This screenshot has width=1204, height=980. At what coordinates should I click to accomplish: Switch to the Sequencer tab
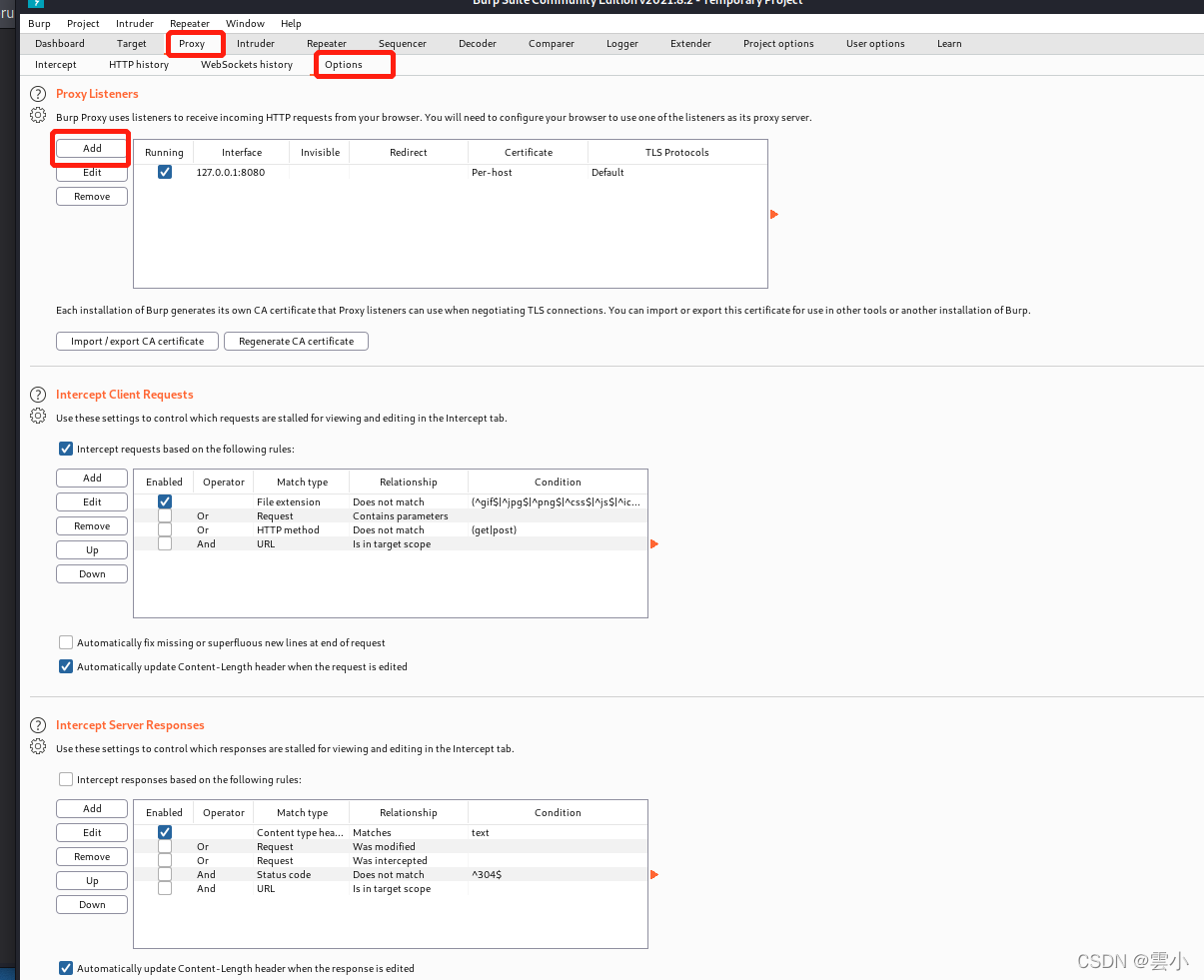click(403, 43)
